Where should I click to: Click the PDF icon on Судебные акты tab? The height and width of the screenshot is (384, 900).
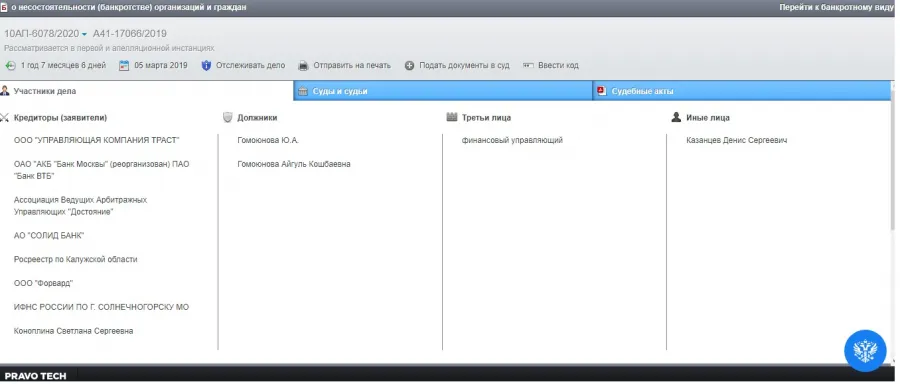(602, 91)
